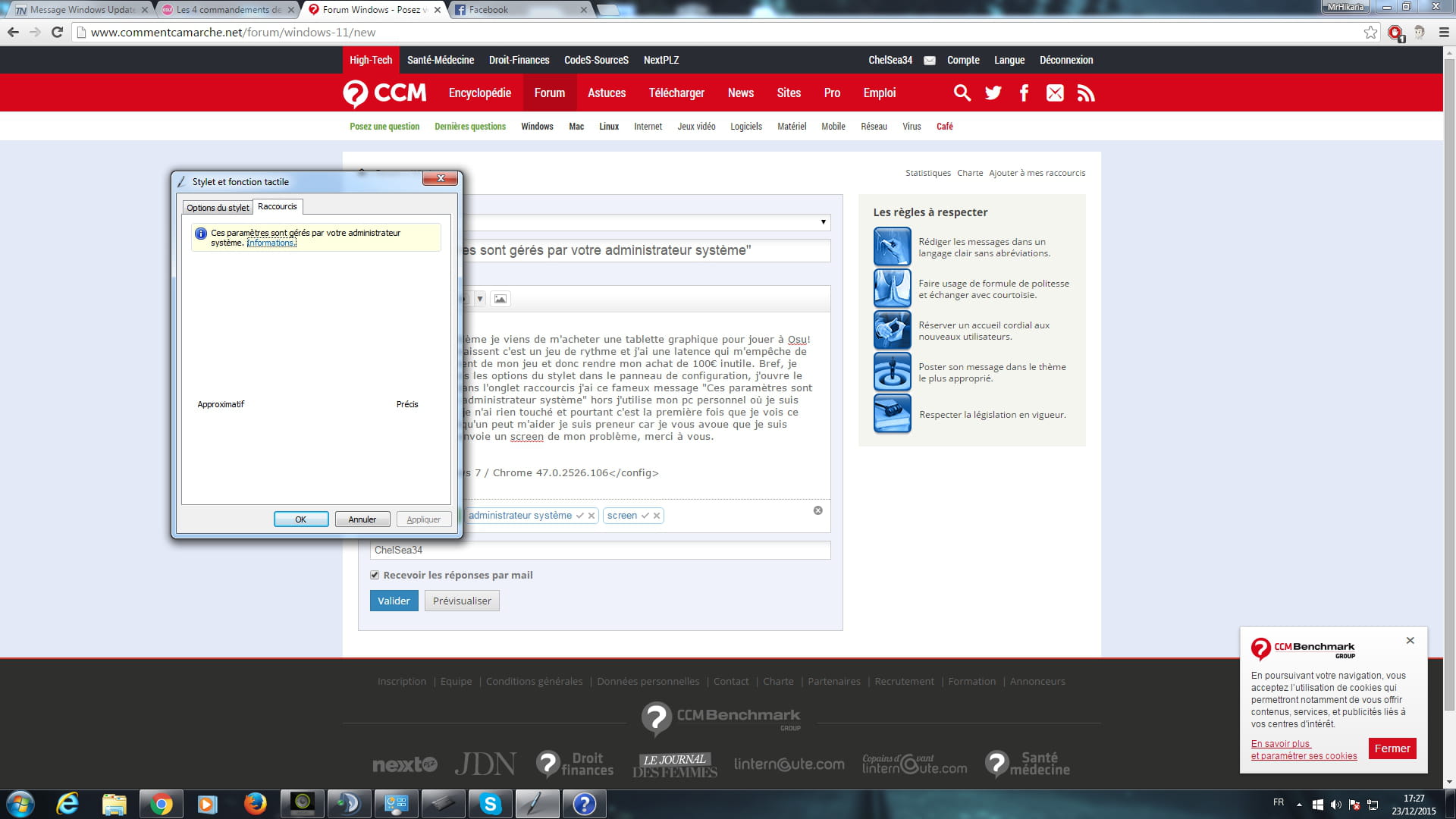Click the RSS feed icon

click(x=1086, y=93)
